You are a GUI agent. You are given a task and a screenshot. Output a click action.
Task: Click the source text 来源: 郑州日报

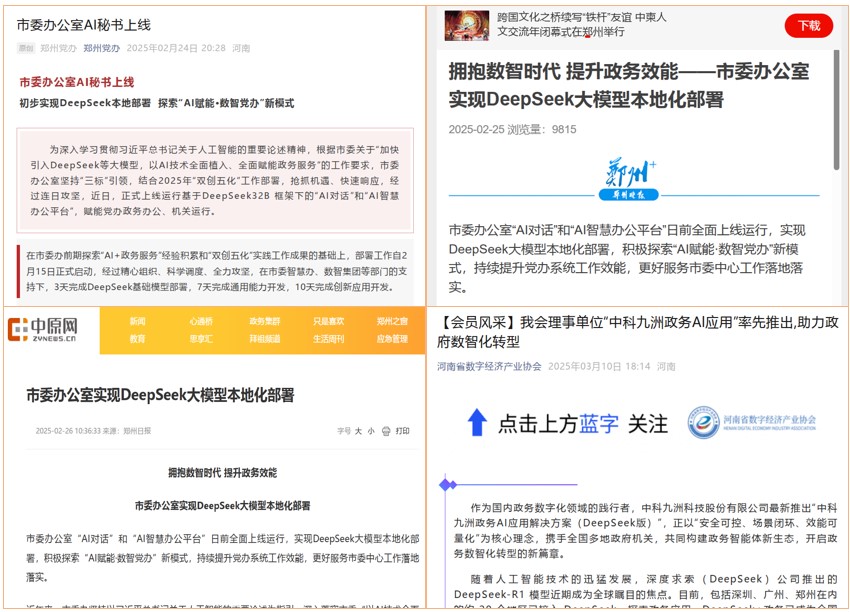click(x=127, y=431)
